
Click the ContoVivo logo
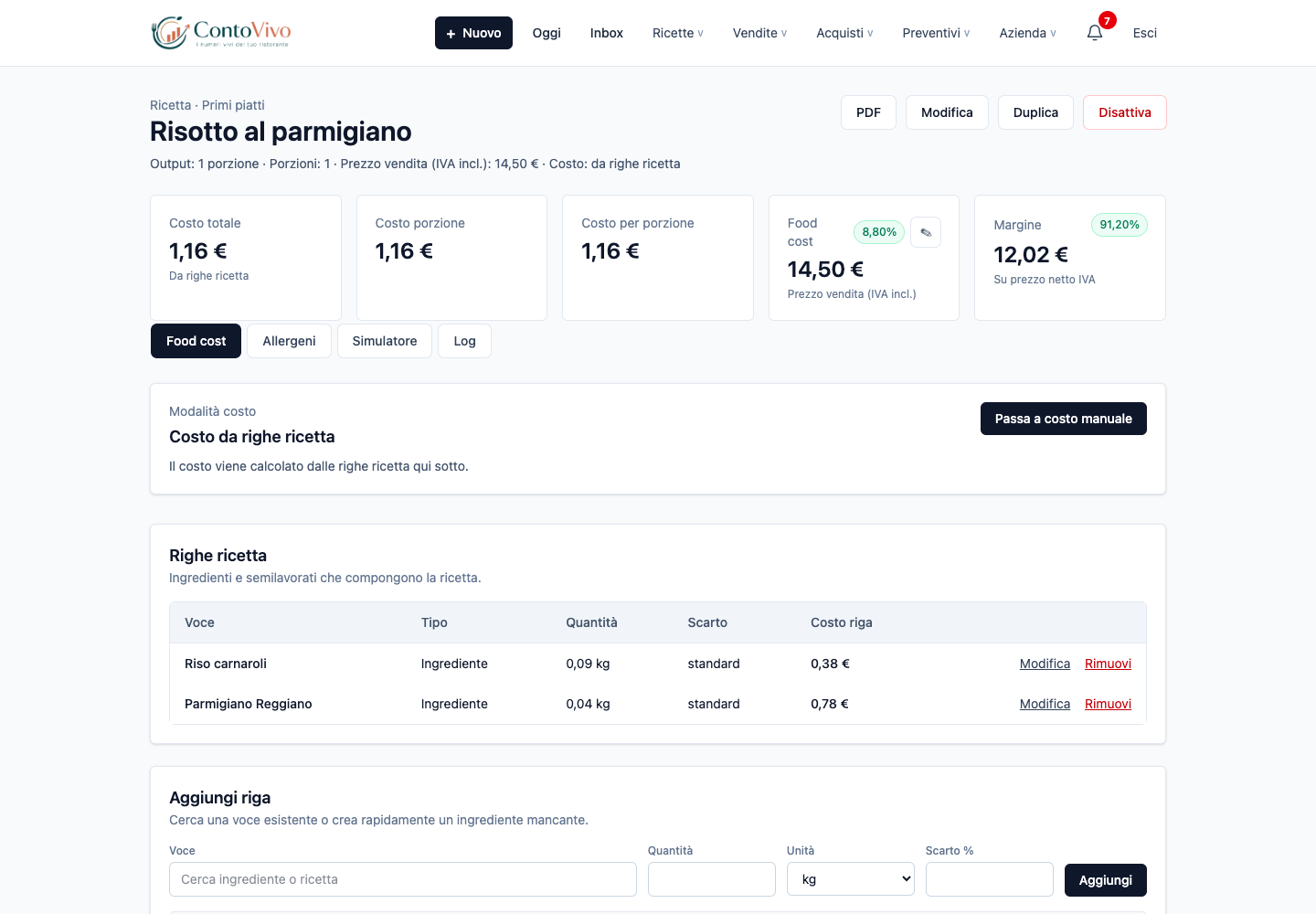pos(221,33)
